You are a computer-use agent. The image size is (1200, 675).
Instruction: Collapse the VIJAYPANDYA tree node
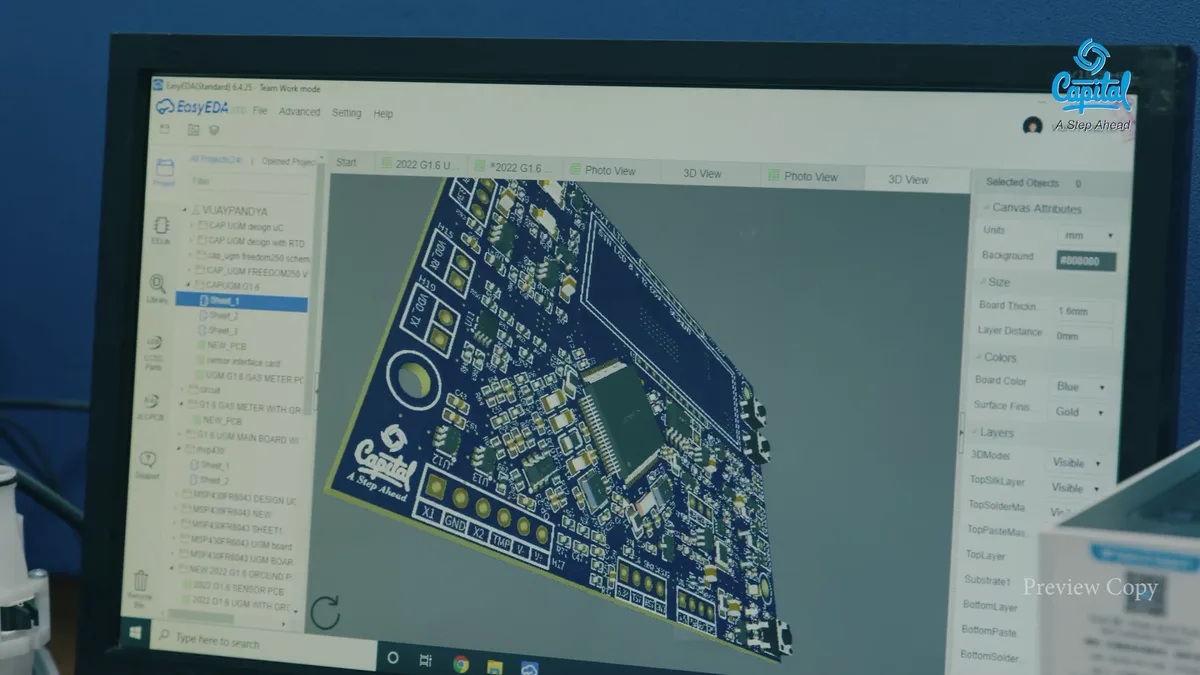[186, 211]
